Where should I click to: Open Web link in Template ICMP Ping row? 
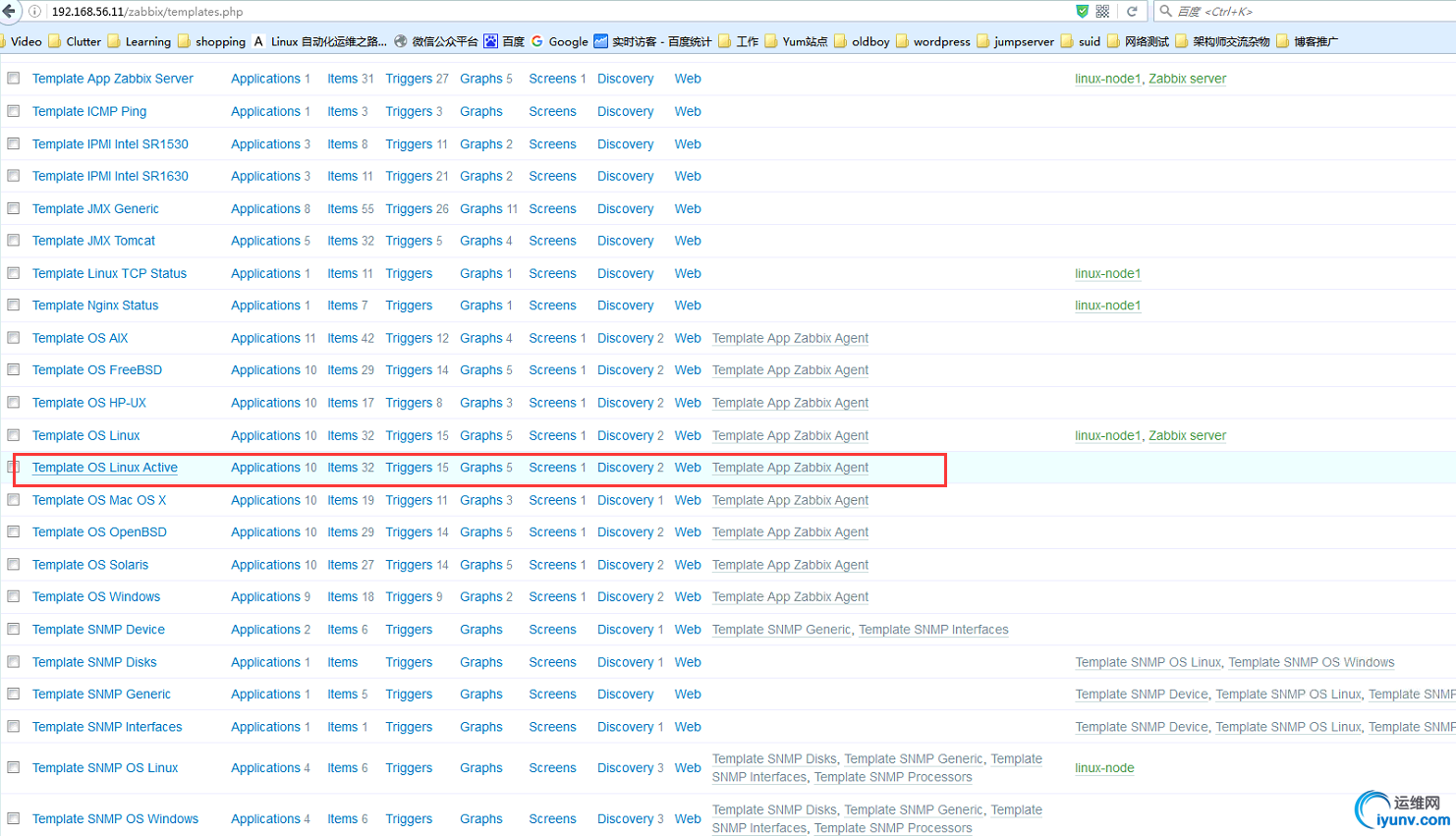pyautogui.click(x=688, y=111)
